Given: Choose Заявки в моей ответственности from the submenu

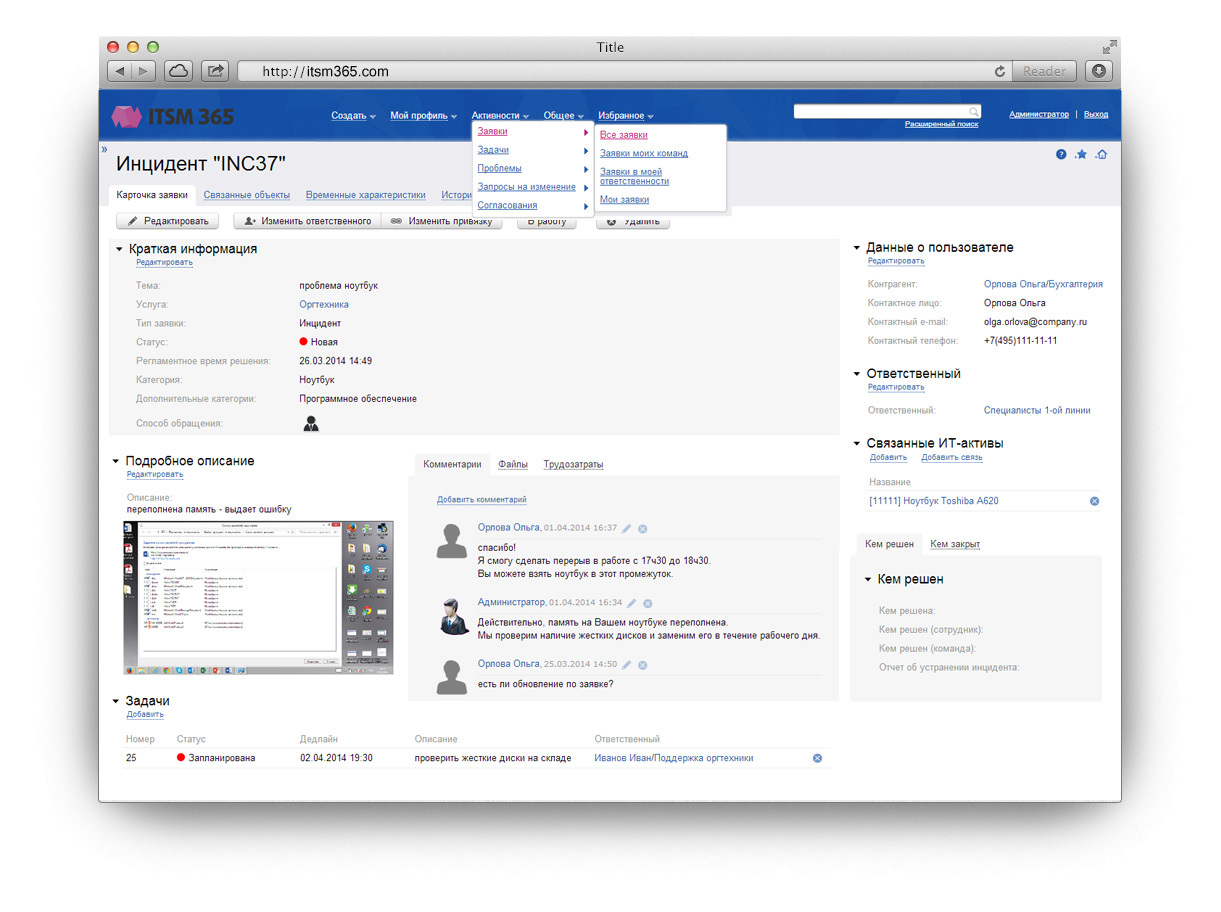Looking at the screenshot, I should [635, 177].
